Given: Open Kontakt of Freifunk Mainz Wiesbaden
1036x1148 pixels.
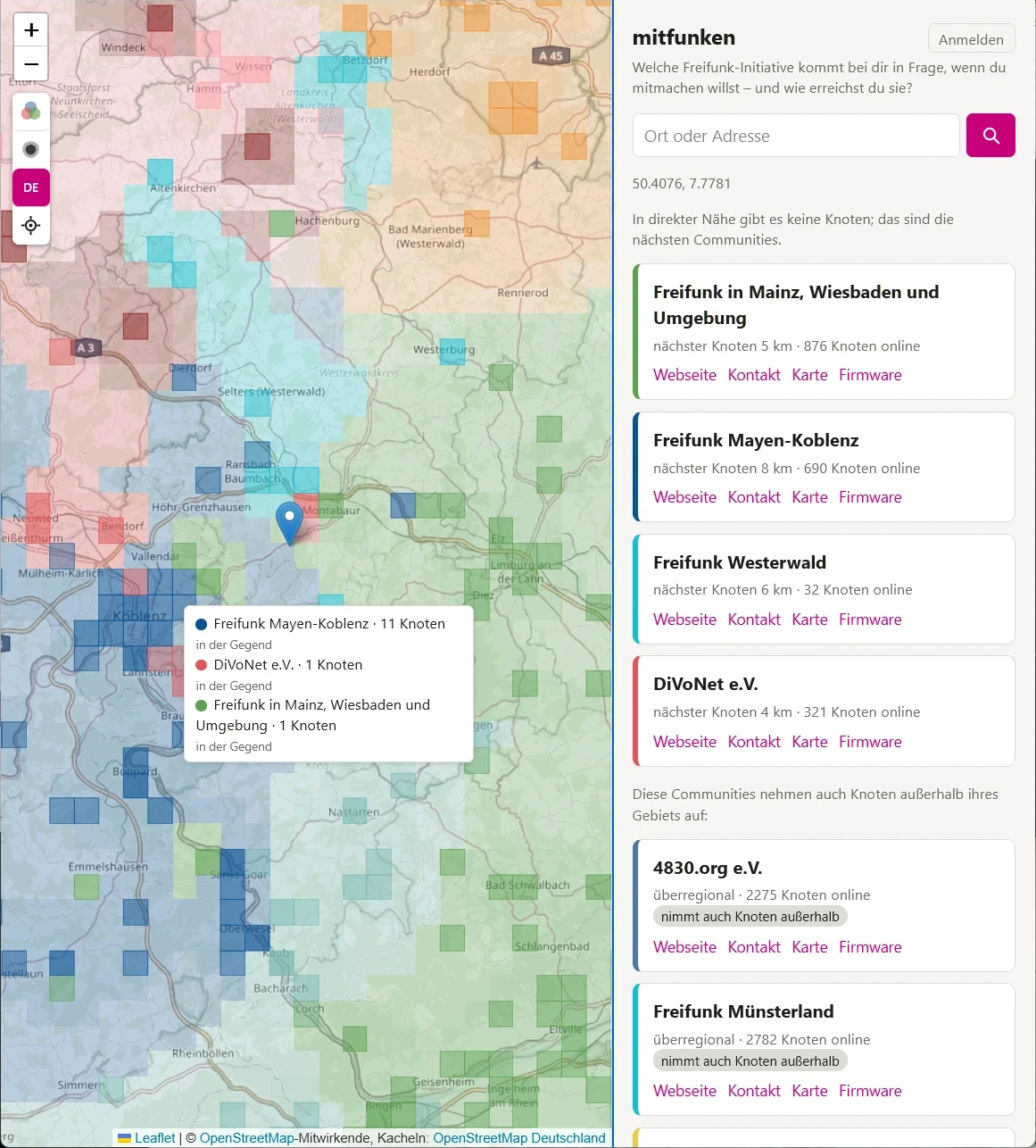Looking at the screenshot, I should click(x=754, y=375).
